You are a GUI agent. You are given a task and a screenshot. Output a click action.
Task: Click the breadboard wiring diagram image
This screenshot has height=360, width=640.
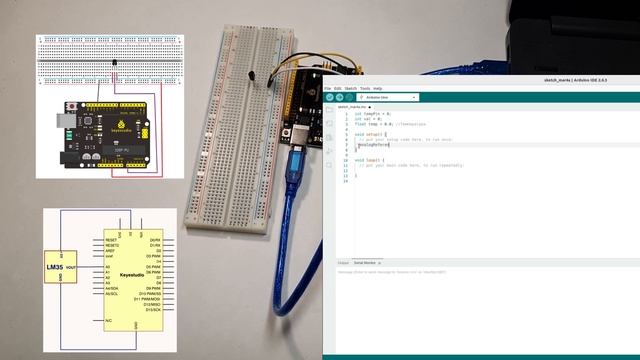[110, 107]
